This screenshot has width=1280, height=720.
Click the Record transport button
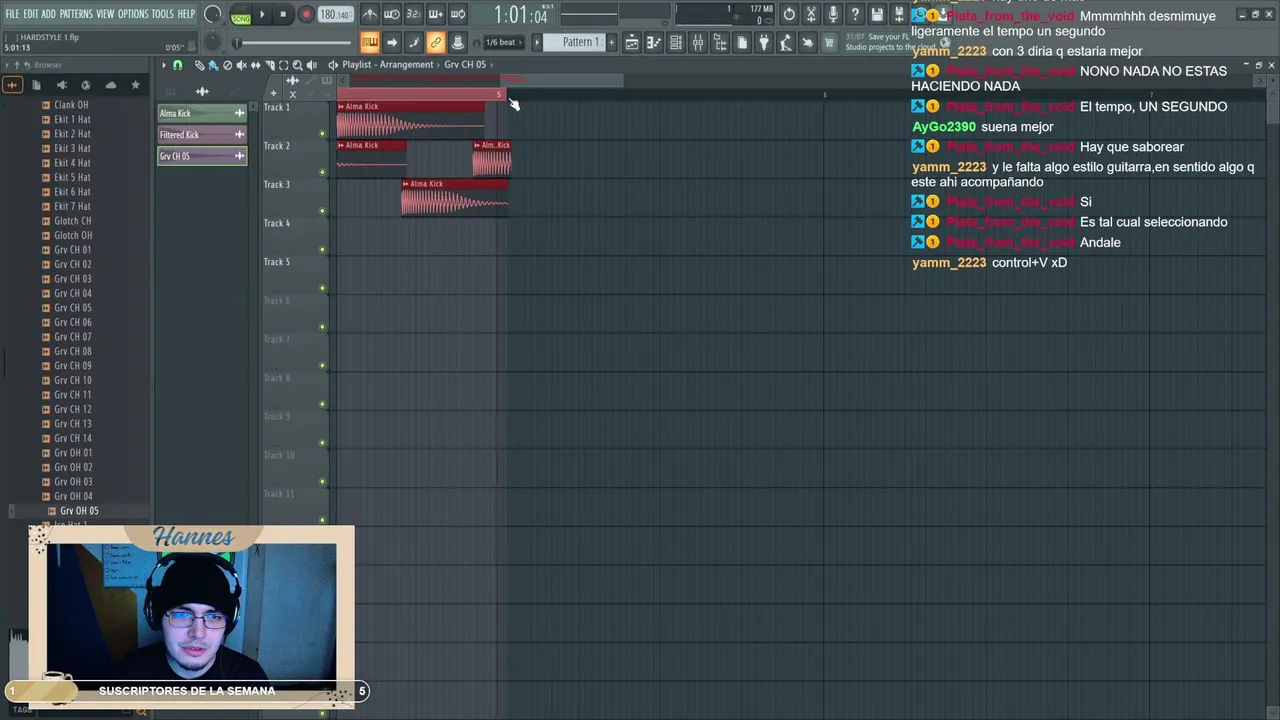pyautogui.click(x=306, y=15)
